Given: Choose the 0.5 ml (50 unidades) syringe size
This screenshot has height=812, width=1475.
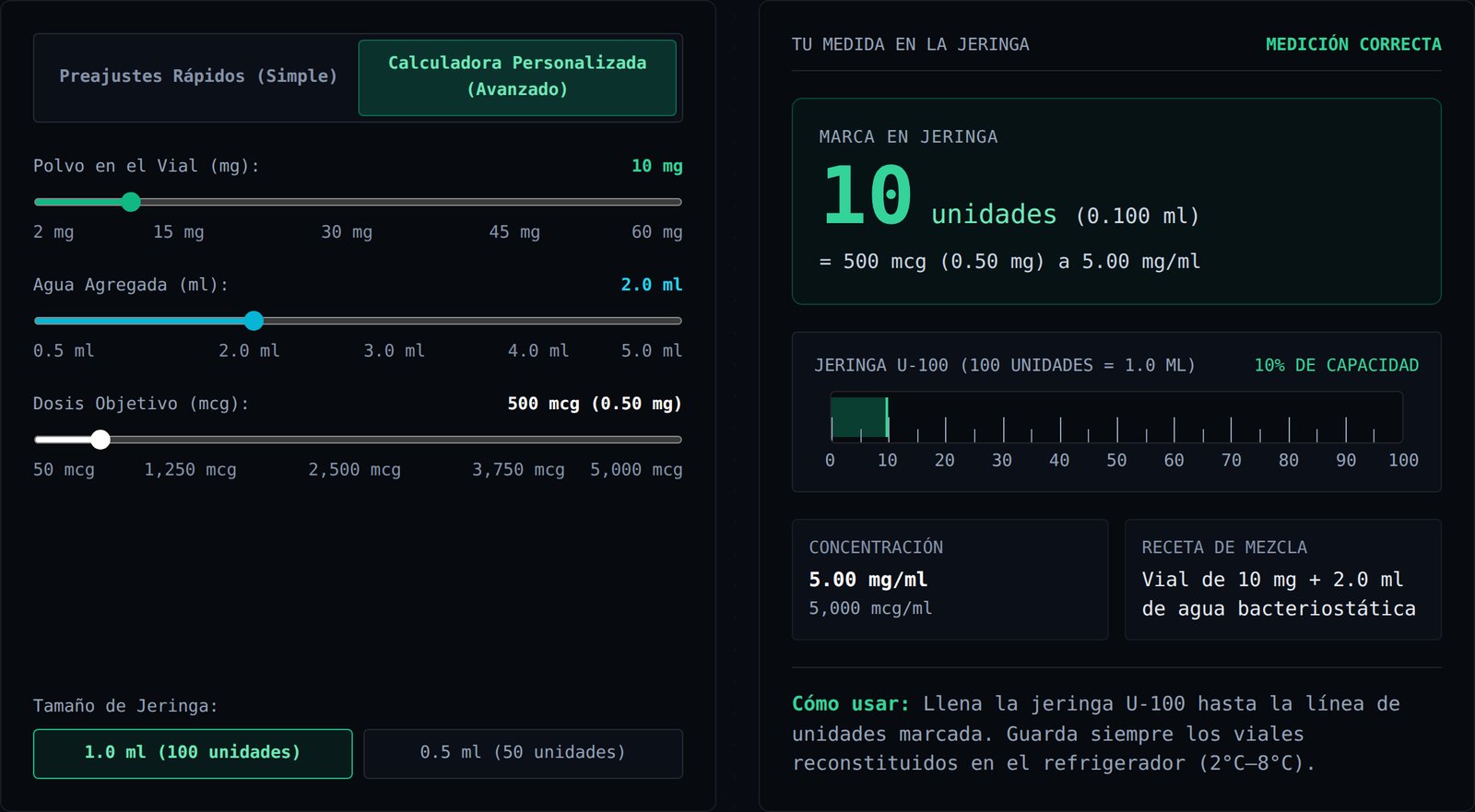Looking at the screenshot, I should click(523, 753).
